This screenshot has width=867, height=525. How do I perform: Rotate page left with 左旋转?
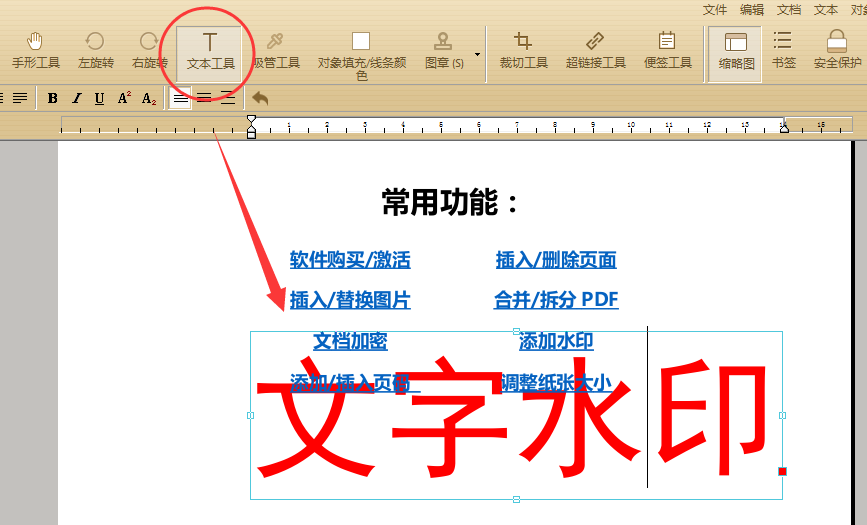95,50
